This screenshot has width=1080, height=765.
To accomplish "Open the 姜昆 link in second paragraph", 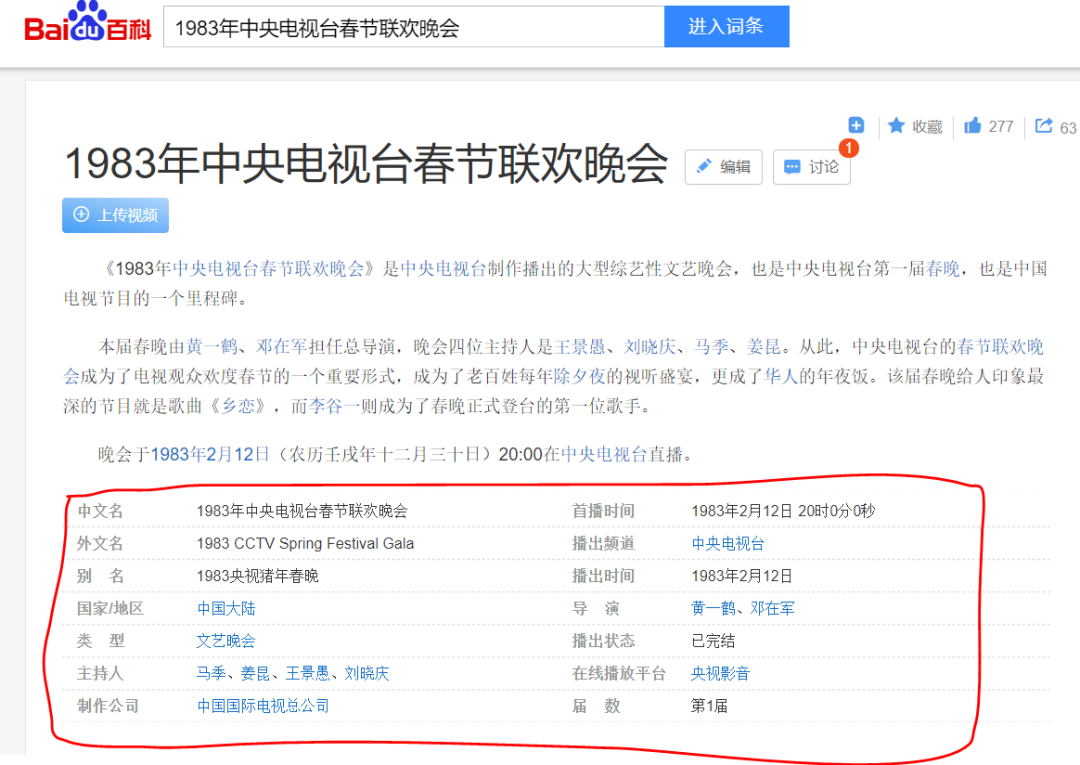I will pos(765,347).
